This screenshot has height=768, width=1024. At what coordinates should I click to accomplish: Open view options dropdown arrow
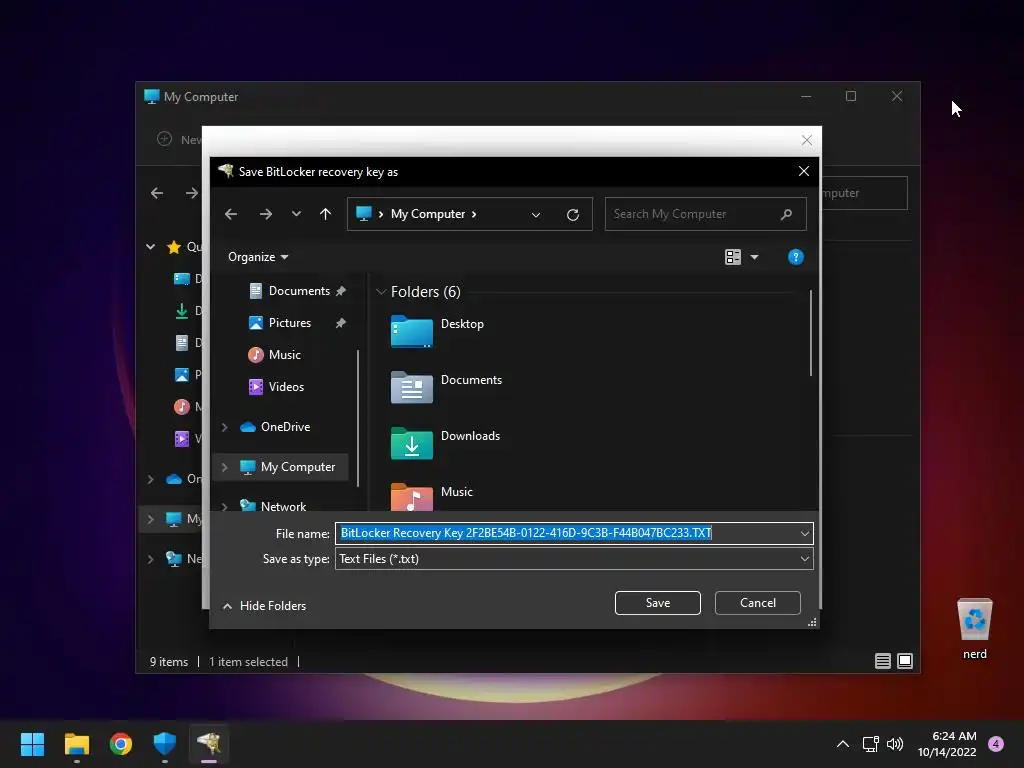point(754,257)
